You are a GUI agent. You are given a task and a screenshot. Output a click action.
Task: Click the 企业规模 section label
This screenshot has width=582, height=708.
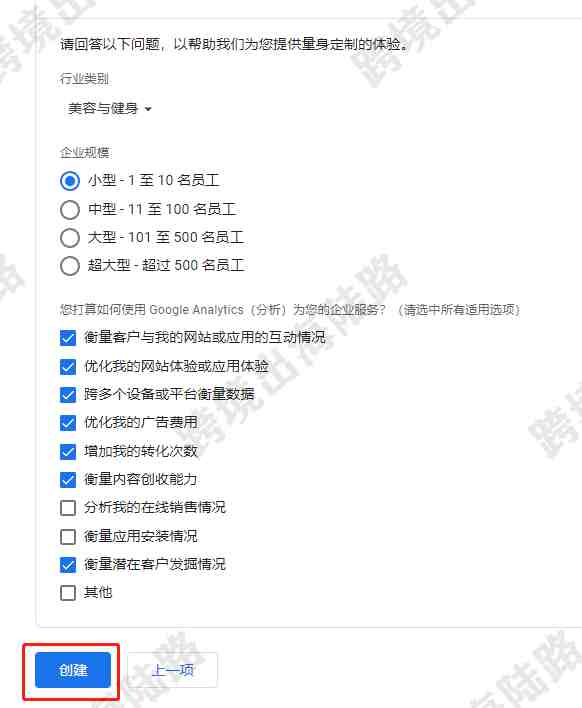(x=84, y=153)
